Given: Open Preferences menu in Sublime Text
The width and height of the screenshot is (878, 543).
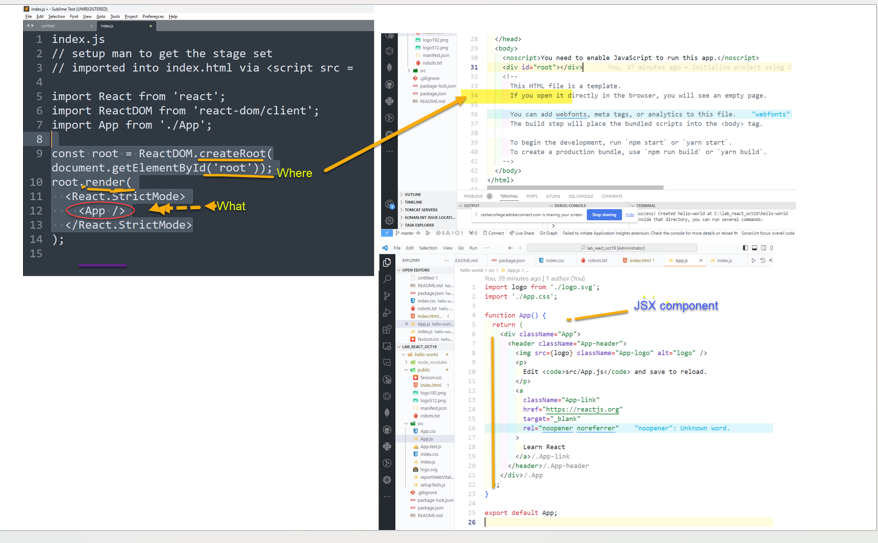Looking at the screenshot, I should [x=153, y=16].
